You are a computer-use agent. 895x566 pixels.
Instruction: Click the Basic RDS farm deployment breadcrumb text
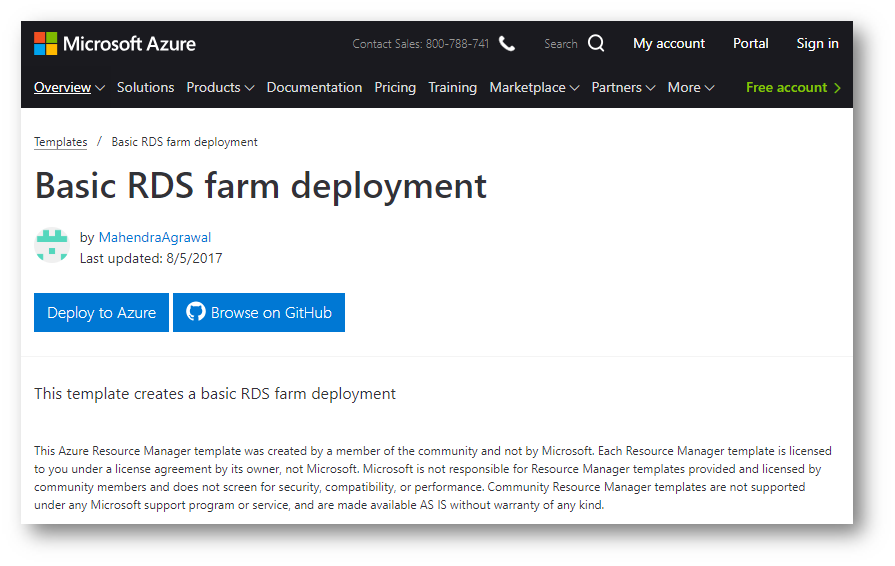point(184,142)
